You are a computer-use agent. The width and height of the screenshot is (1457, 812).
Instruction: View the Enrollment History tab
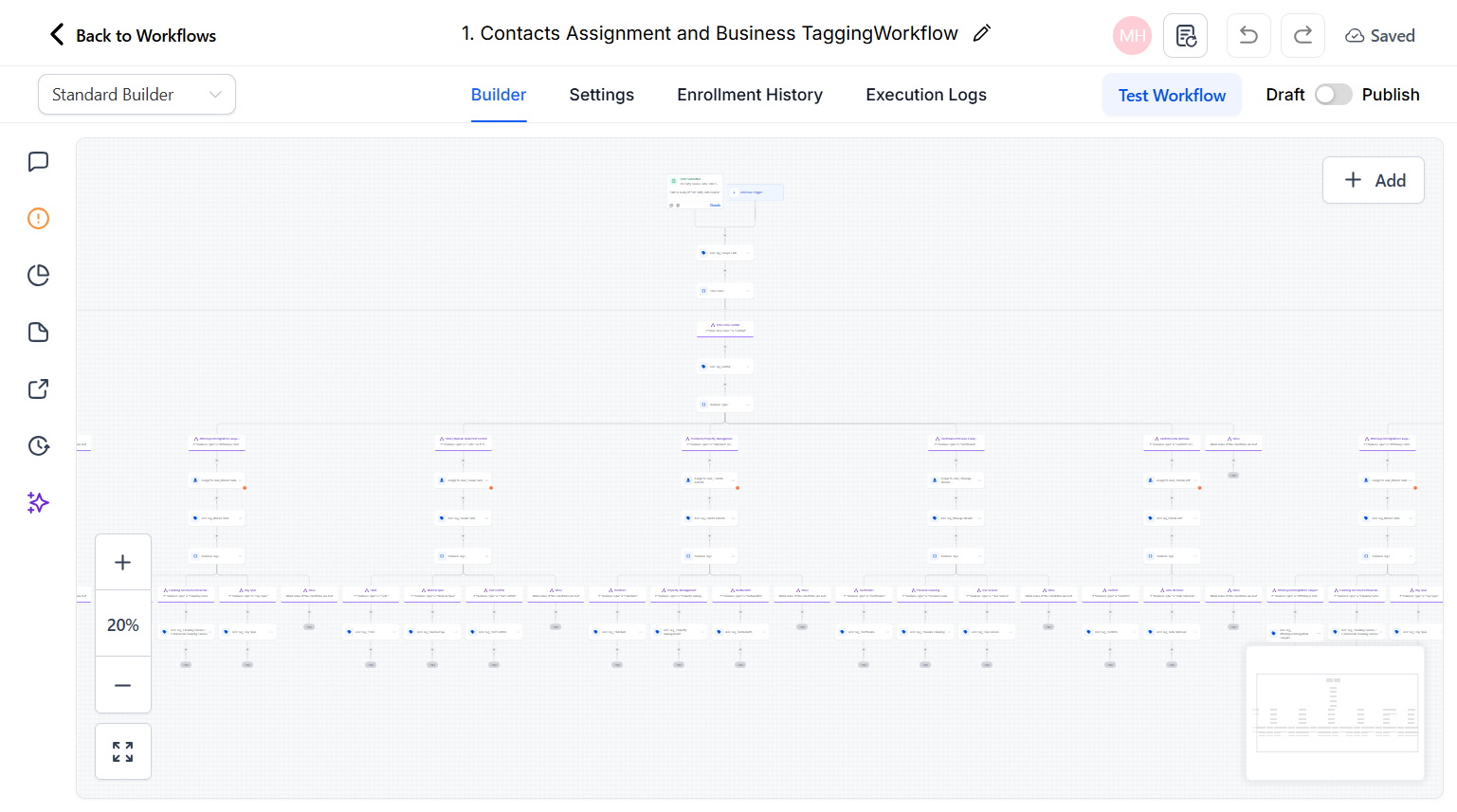[750, 95]
